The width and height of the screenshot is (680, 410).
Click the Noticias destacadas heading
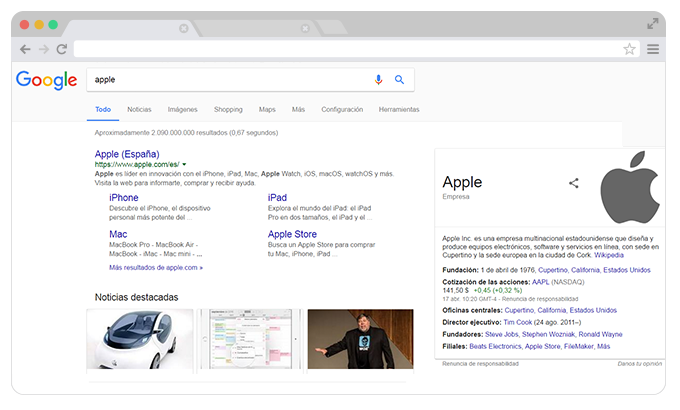pyautogui.click(x=137, y=297)
